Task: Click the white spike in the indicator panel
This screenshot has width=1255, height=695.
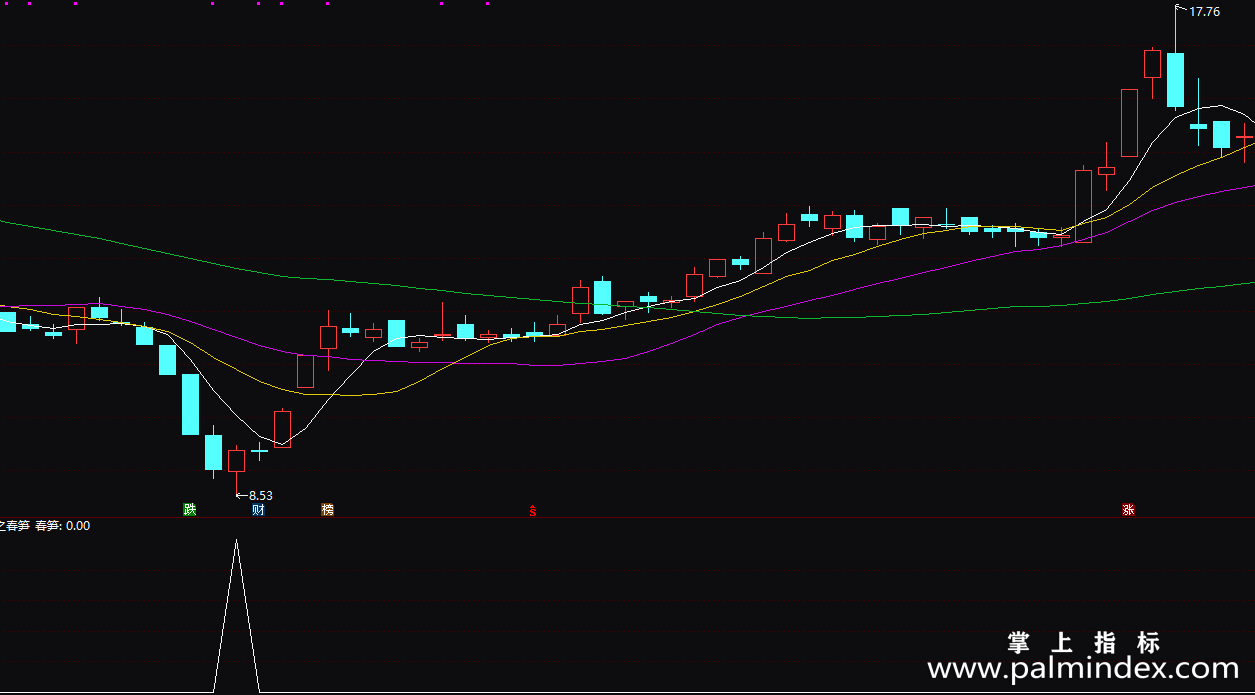Action: [237, 615]
